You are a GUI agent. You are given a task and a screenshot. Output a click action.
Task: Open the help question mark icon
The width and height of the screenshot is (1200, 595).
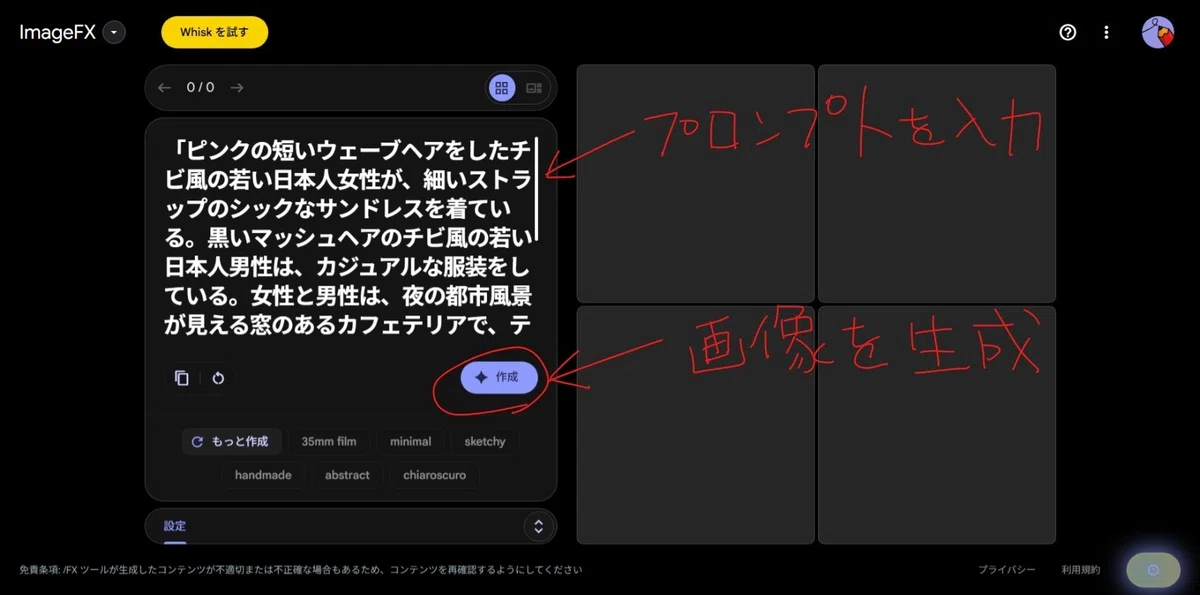tap(1067, 32)
